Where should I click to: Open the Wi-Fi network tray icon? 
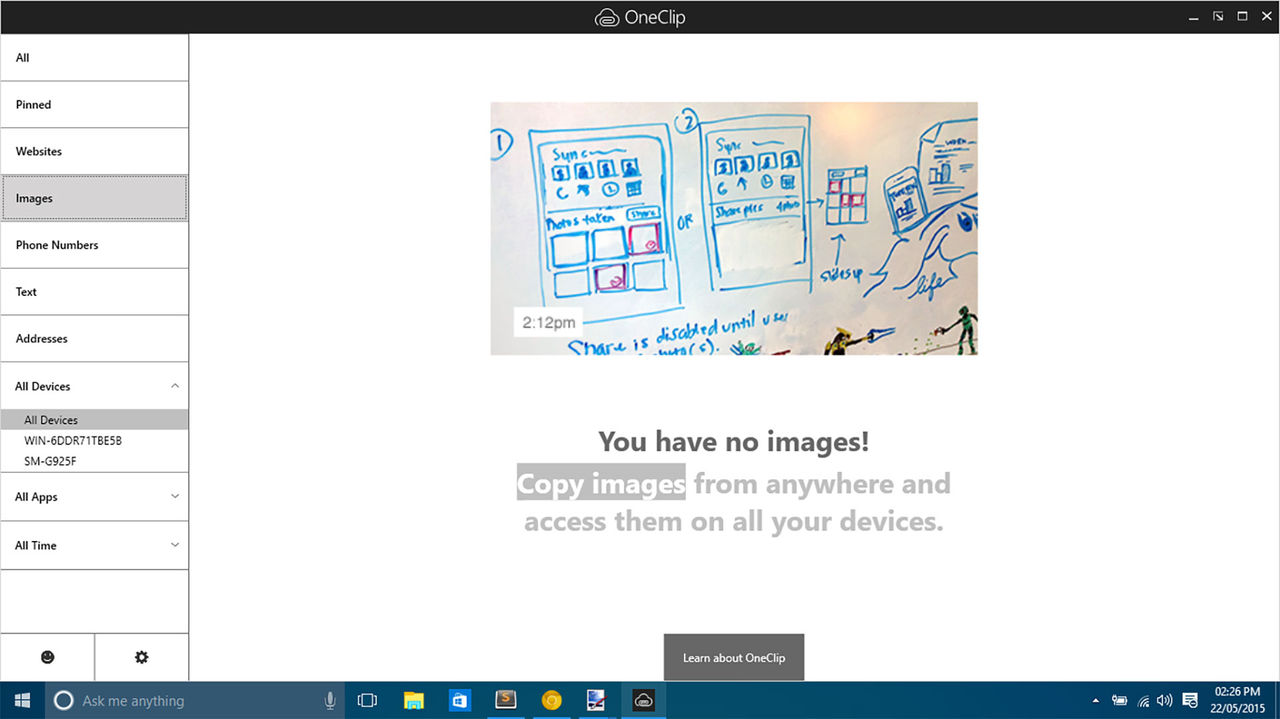[x=1143, y=701]
